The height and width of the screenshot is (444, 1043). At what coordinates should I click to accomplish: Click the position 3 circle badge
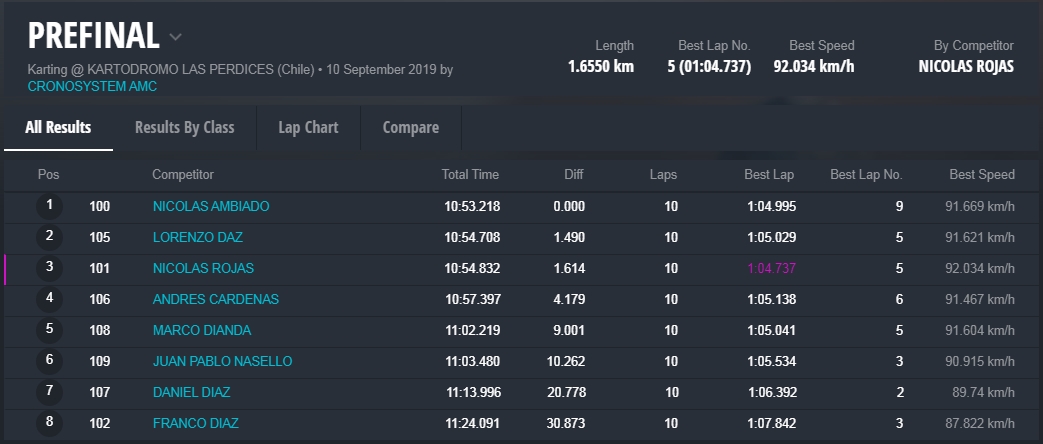49,268
